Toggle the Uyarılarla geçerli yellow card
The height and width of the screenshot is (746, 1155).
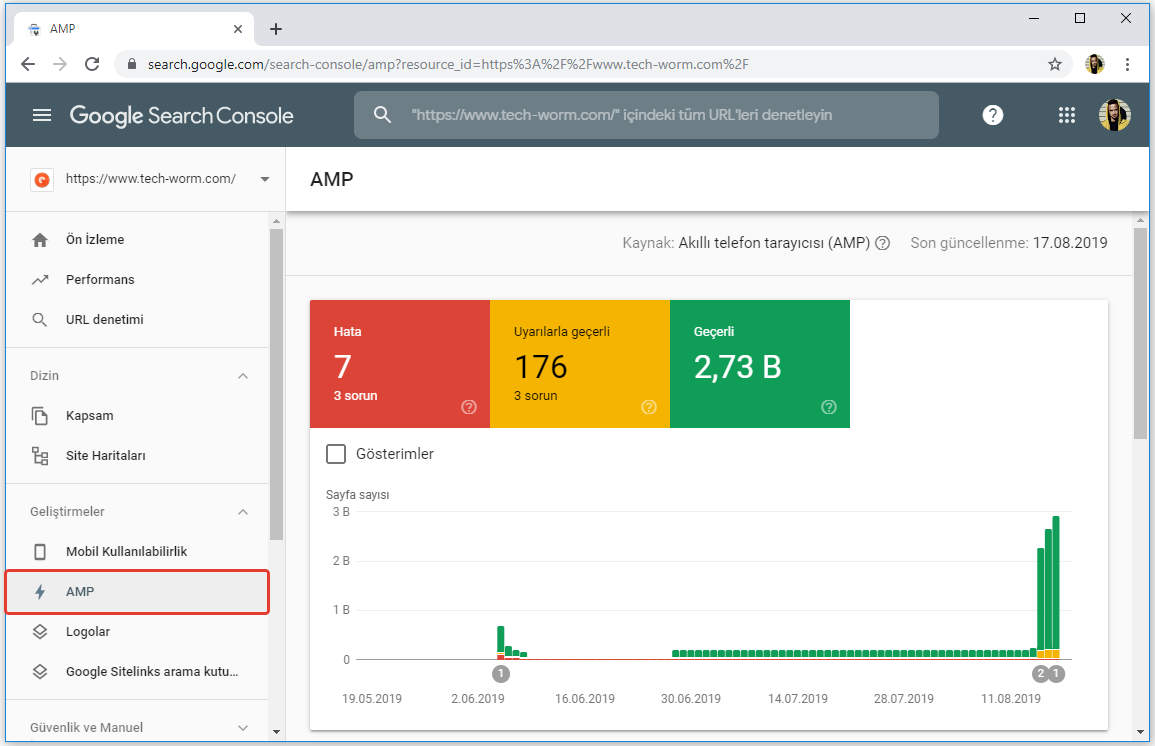coord(579,364)
